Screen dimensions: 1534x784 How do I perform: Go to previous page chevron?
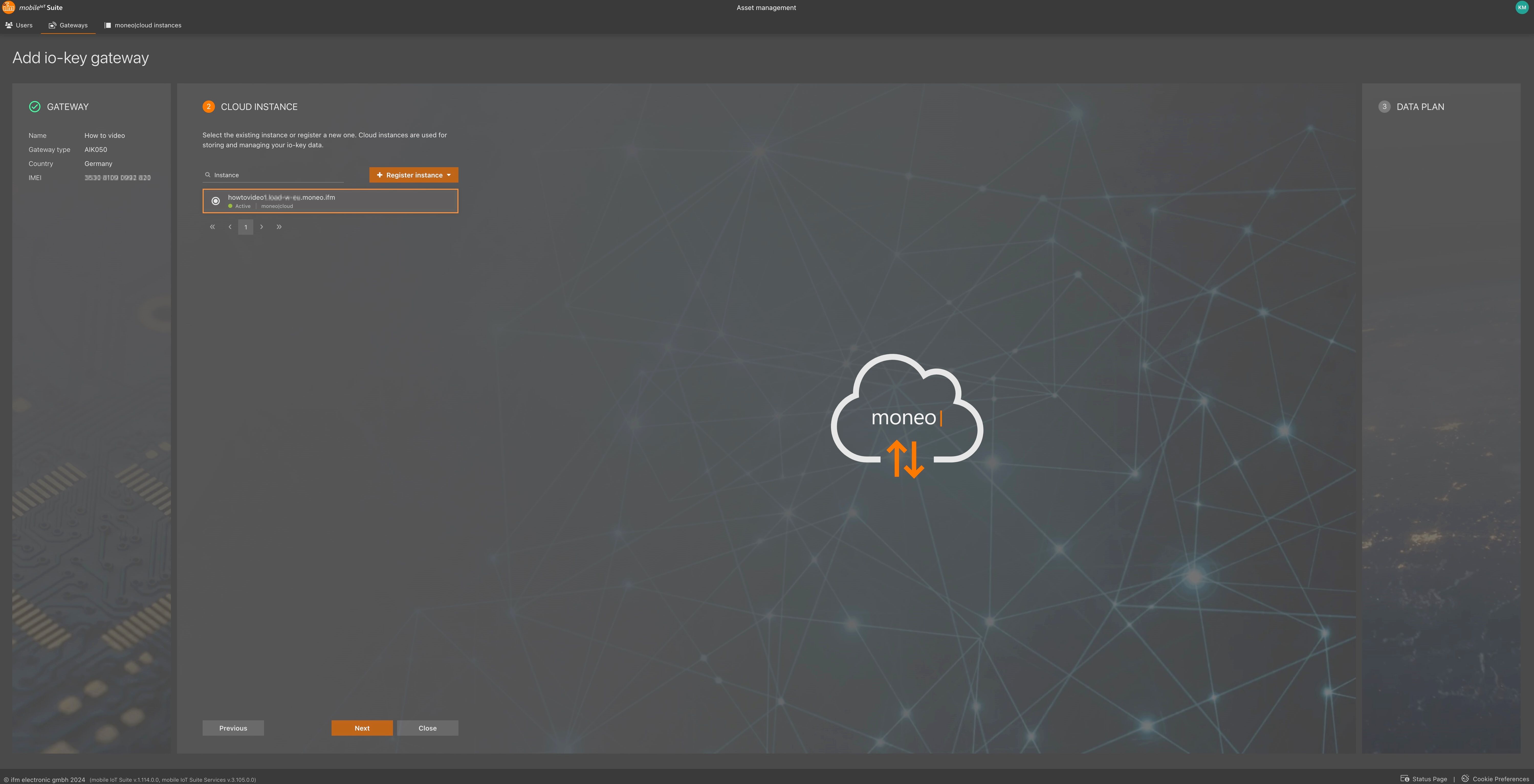230,227
